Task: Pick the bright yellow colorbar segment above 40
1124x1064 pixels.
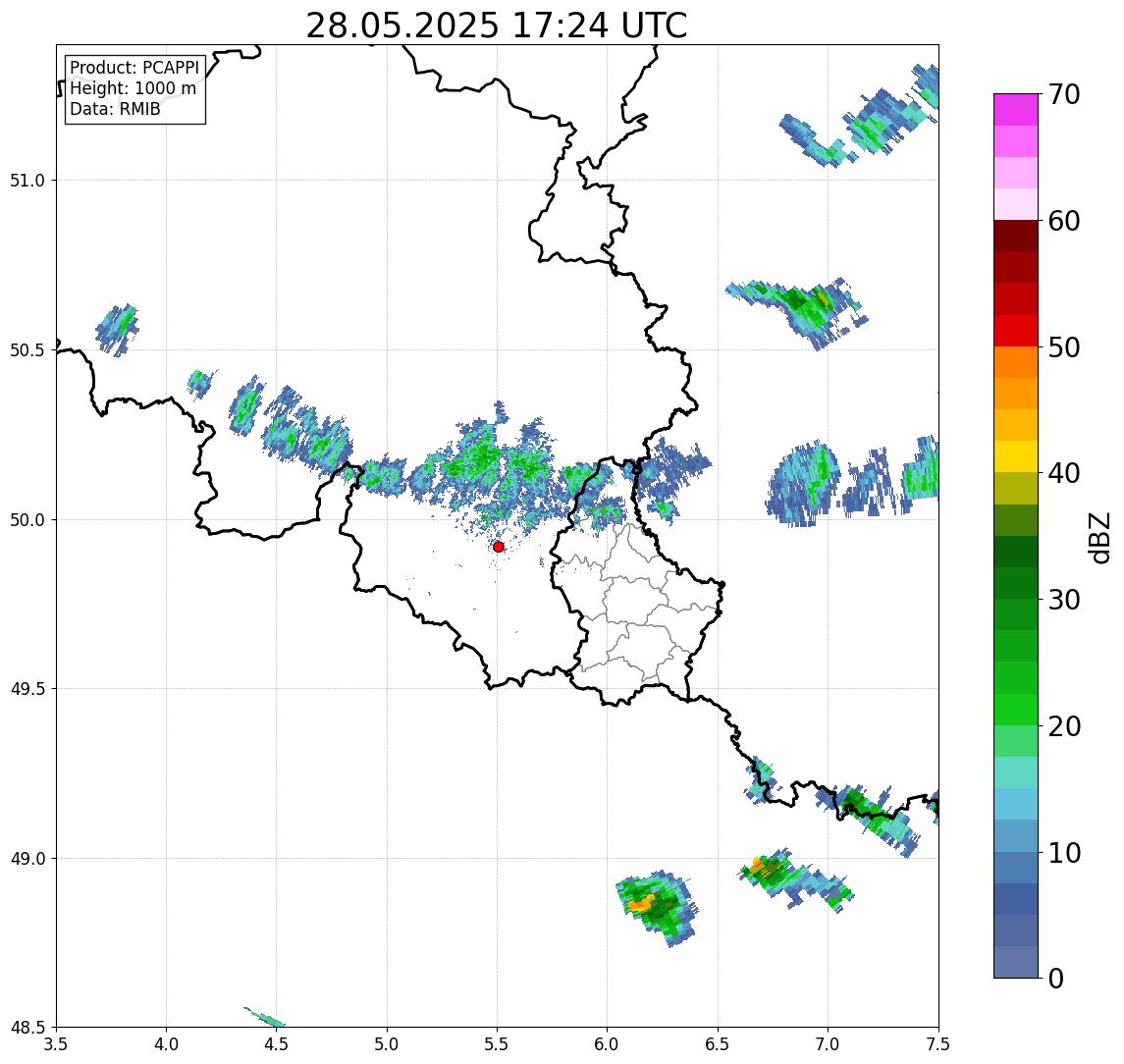Action: pos(1016,456)
